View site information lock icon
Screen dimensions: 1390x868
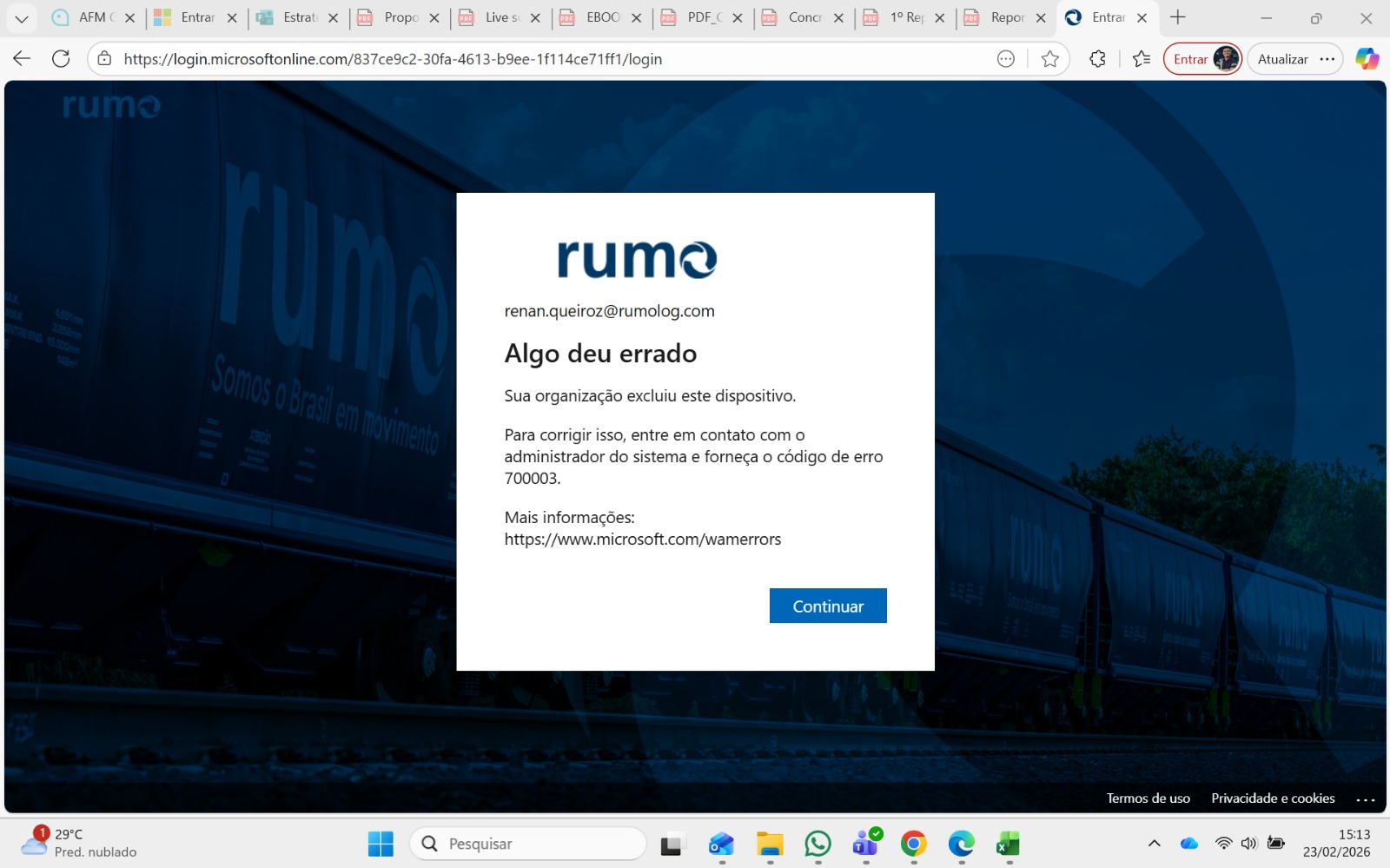point(104,59)
